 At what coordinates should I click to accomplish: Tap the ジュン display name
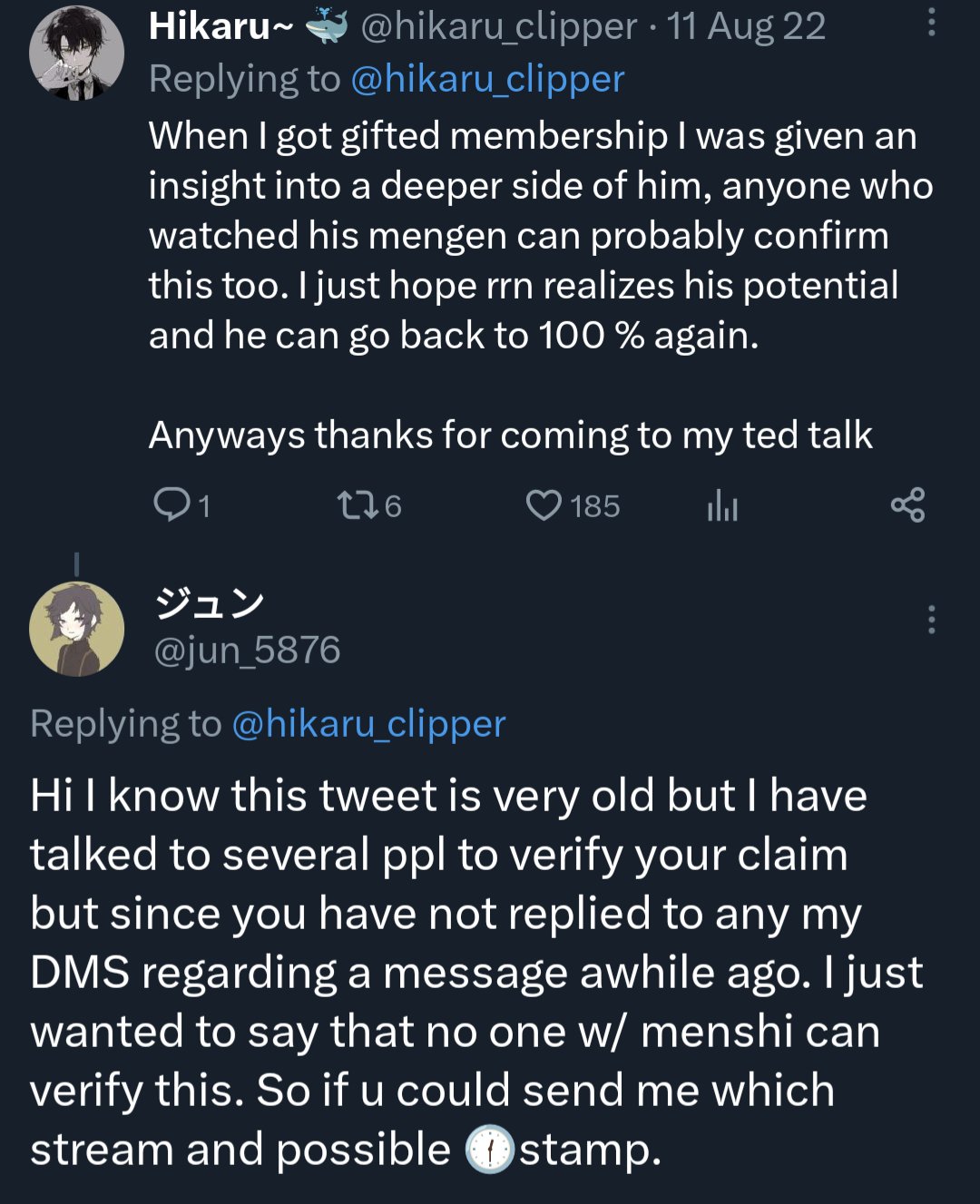(x=210, y=602)
